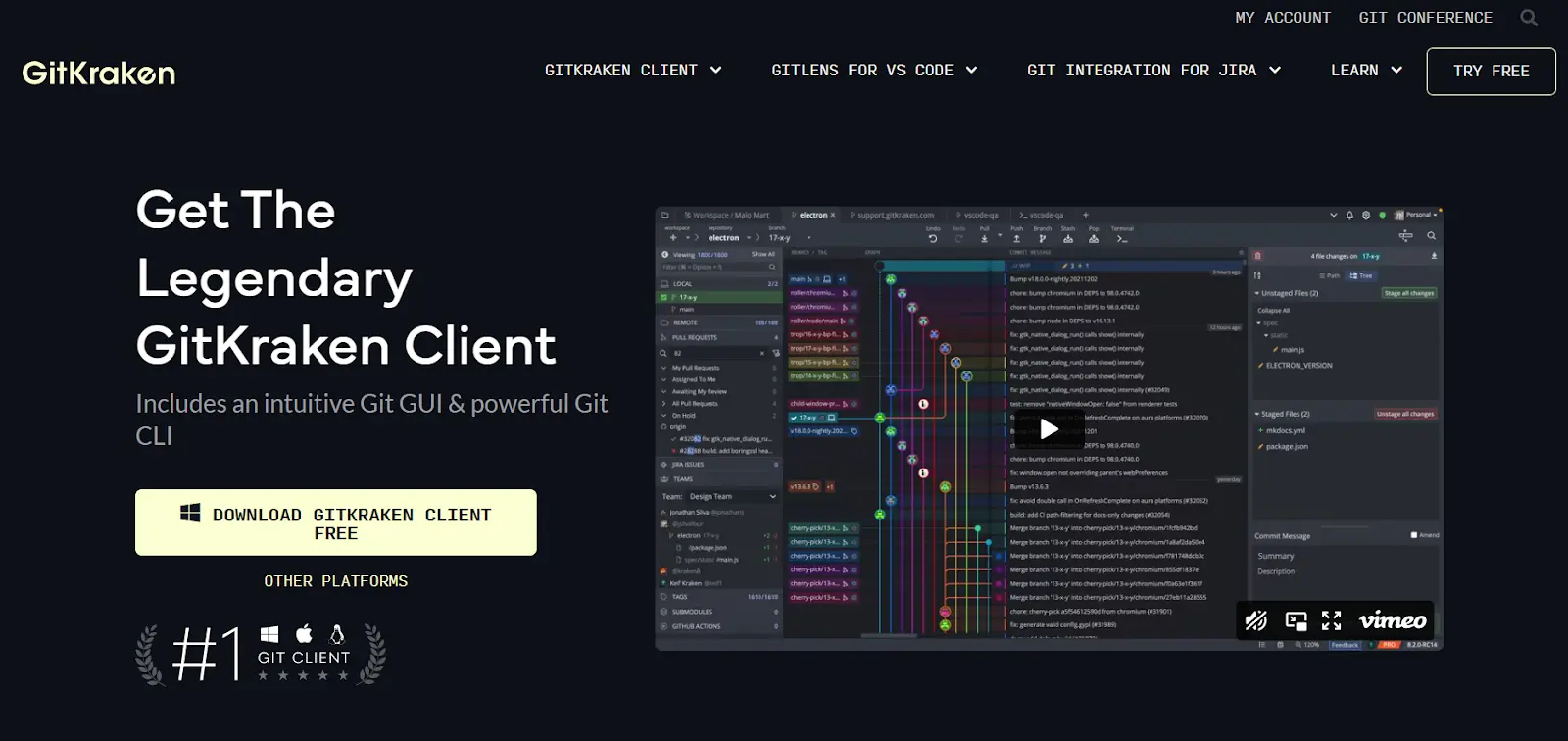Screen dimensions: 1568x741
Task: Open the OTHER PLATFORMS link
Action: click(x=336, y=581)
